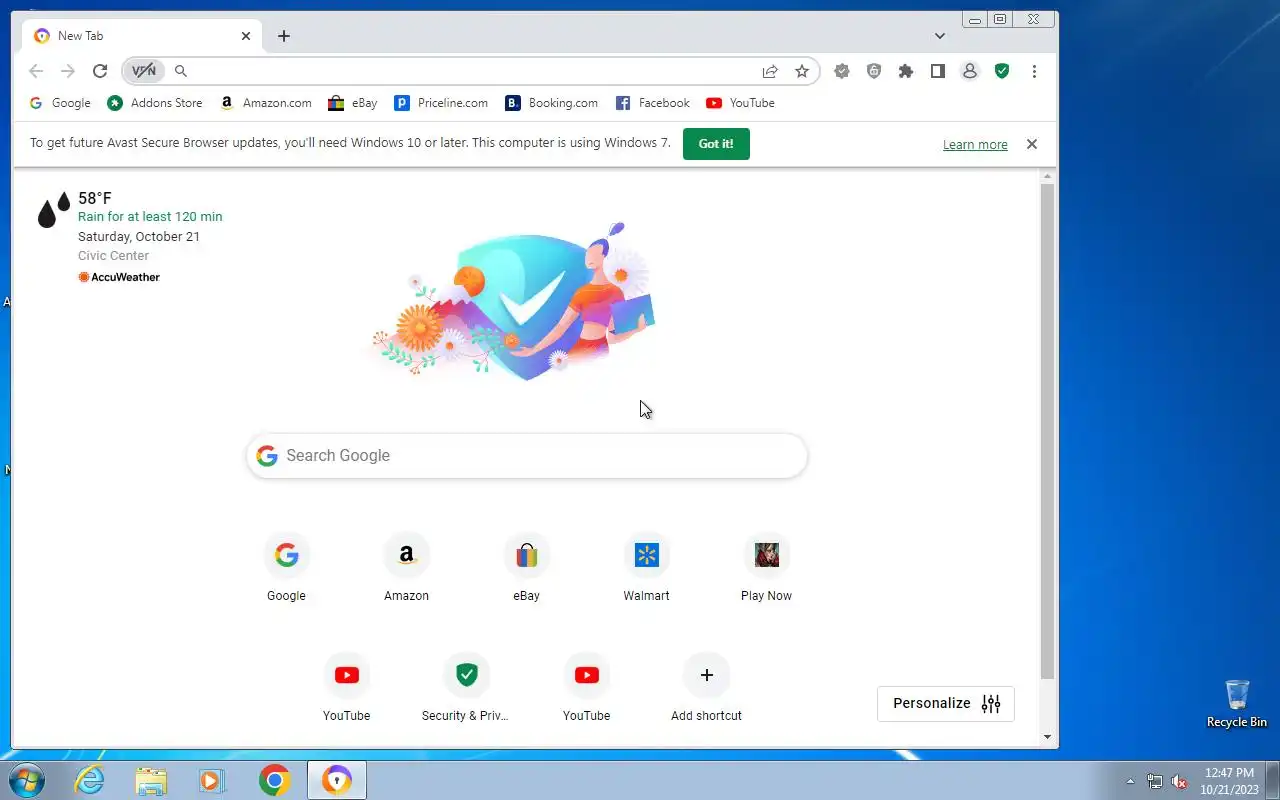Click the page scrollbar down arrow
Viewport: 1280px width, 800px height.
pos(1047,737)
